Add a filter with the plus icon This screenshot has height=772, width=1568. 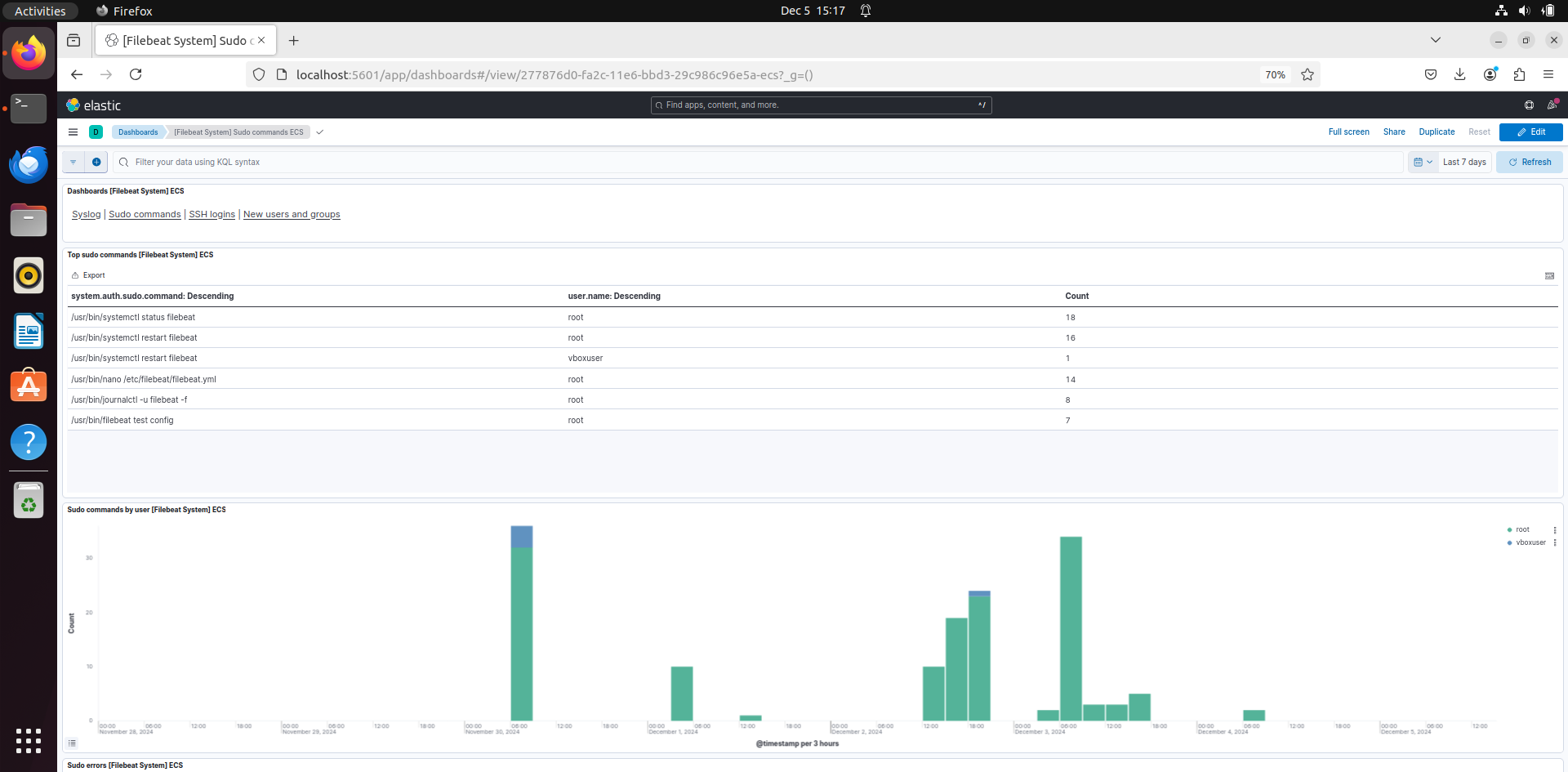click(96, 162)
